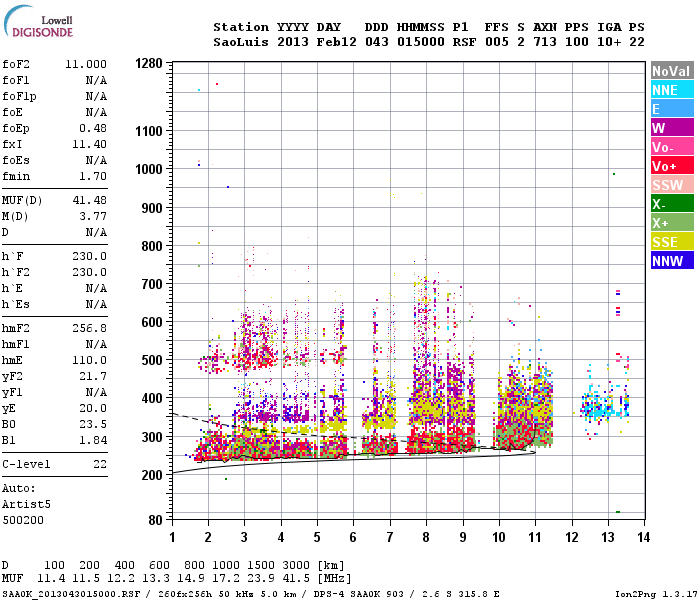Click the 015000 time in header
The width and height of the screenshot is (700, 600).
[x=421, y=42]
